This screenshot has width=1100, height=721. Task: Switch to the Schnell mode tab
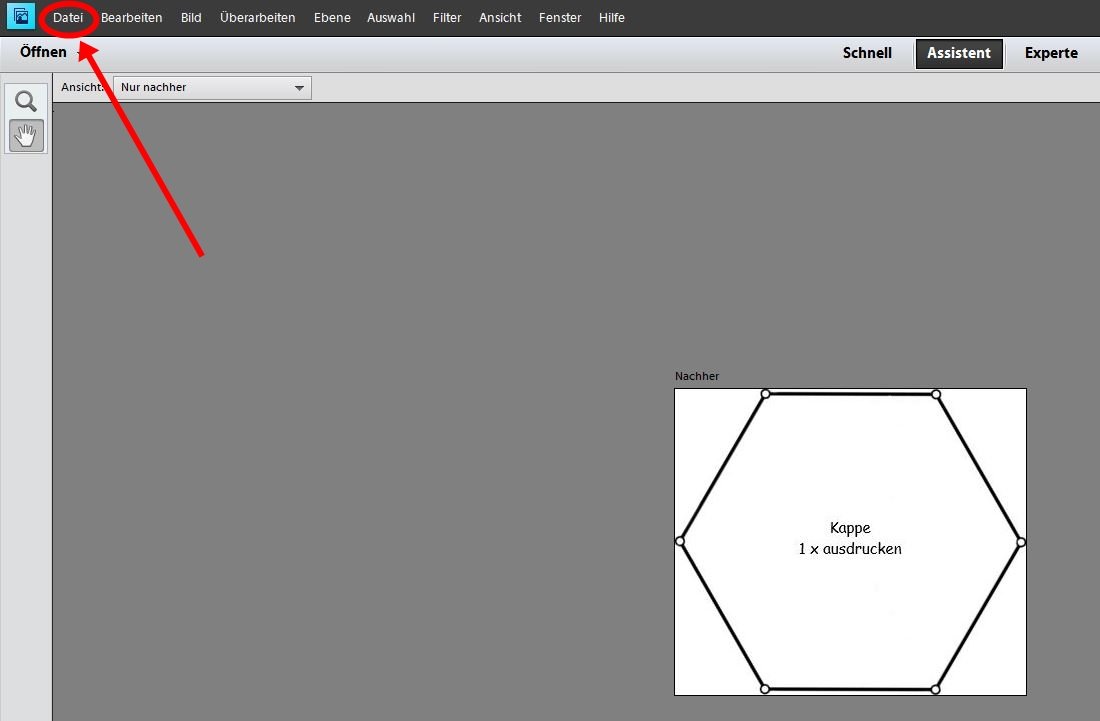(x=867, y=53)
